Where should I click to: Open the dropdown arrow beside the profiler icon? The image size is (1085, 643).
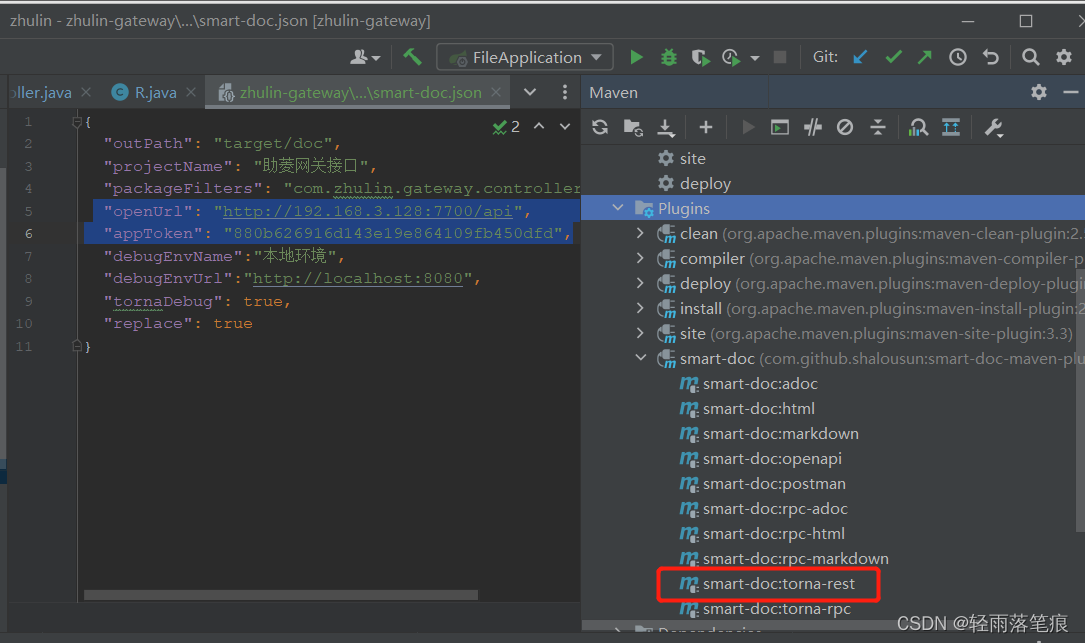(x=755, y=58)
